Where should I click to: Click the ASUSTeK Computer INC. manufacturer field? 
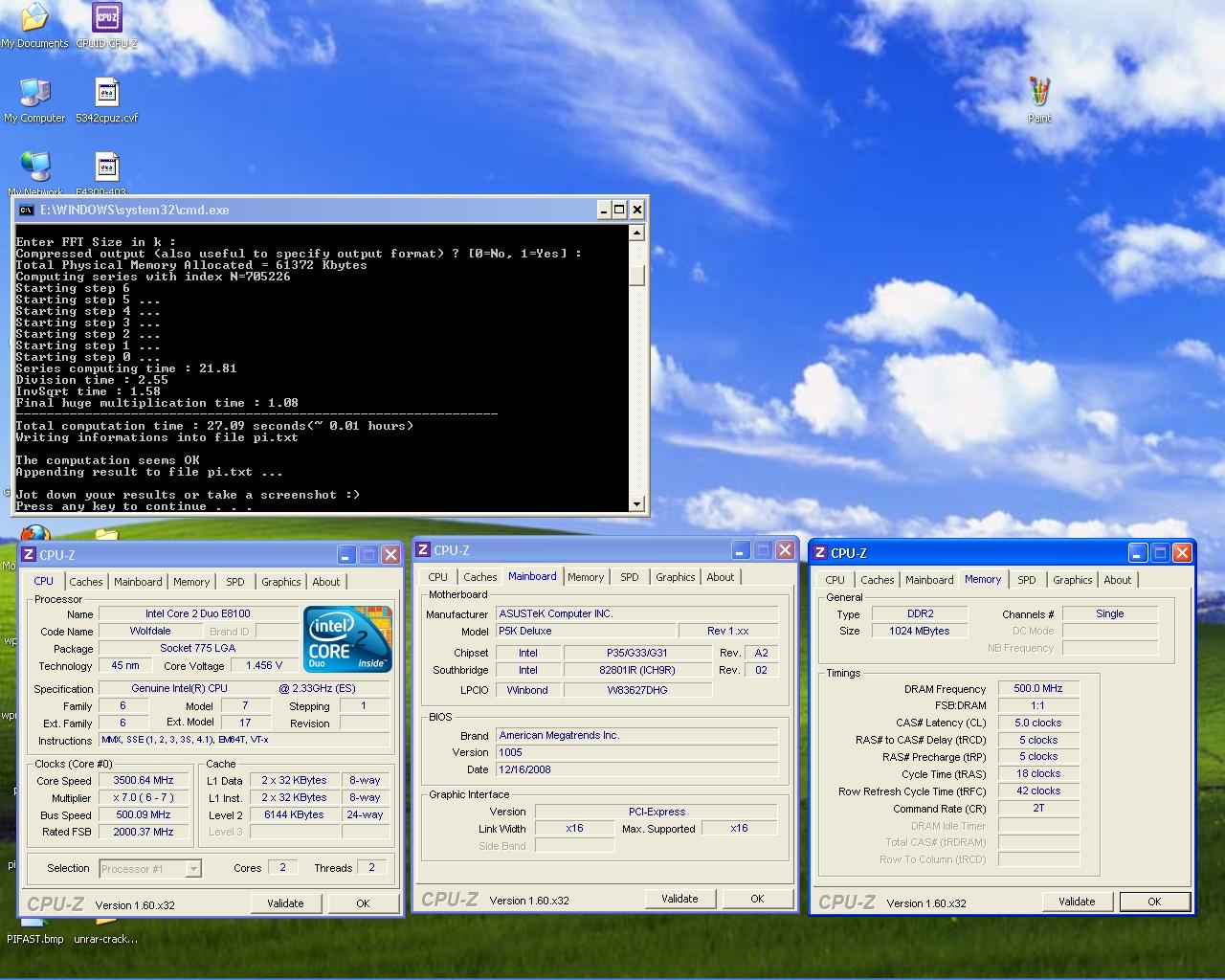[636, 613]
